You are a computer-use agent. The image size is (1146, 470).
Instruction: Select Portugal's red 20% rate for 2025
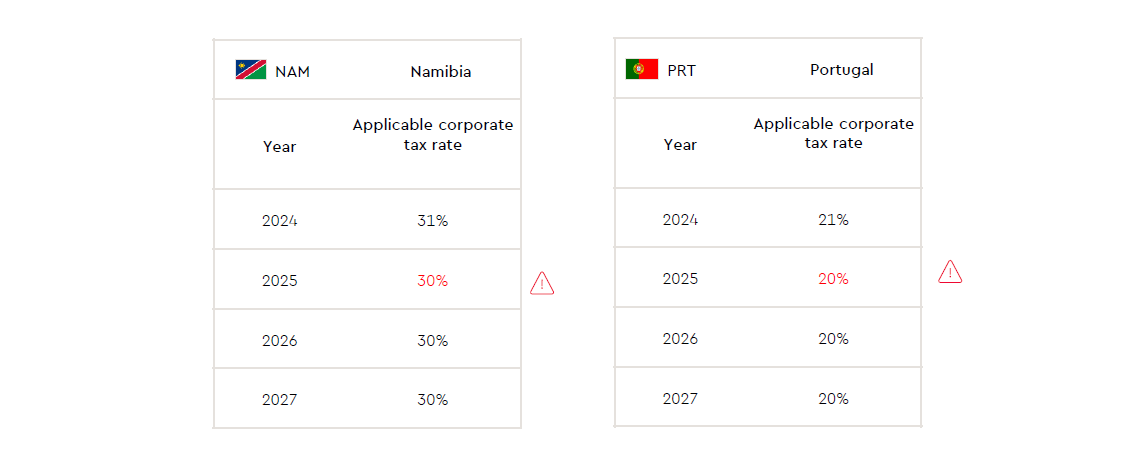pyautogui.click(x=833, y=279)
